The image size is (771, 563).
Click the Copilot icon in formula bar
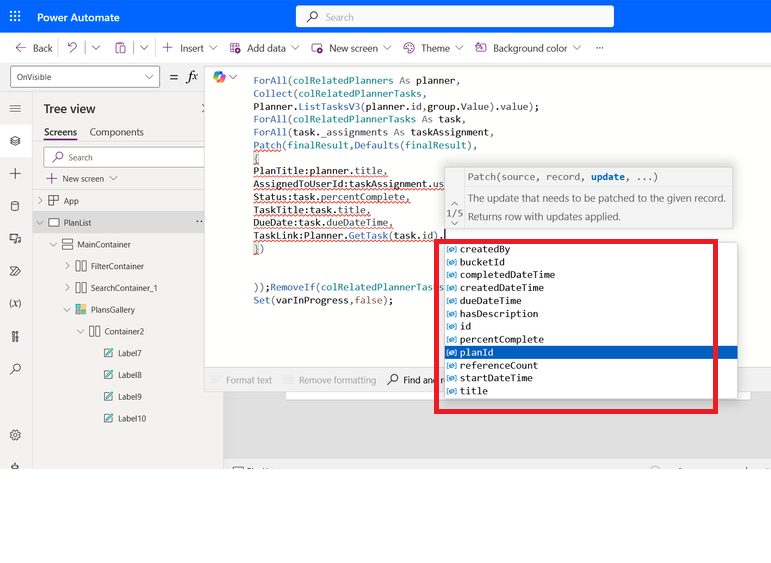(219, 77)
